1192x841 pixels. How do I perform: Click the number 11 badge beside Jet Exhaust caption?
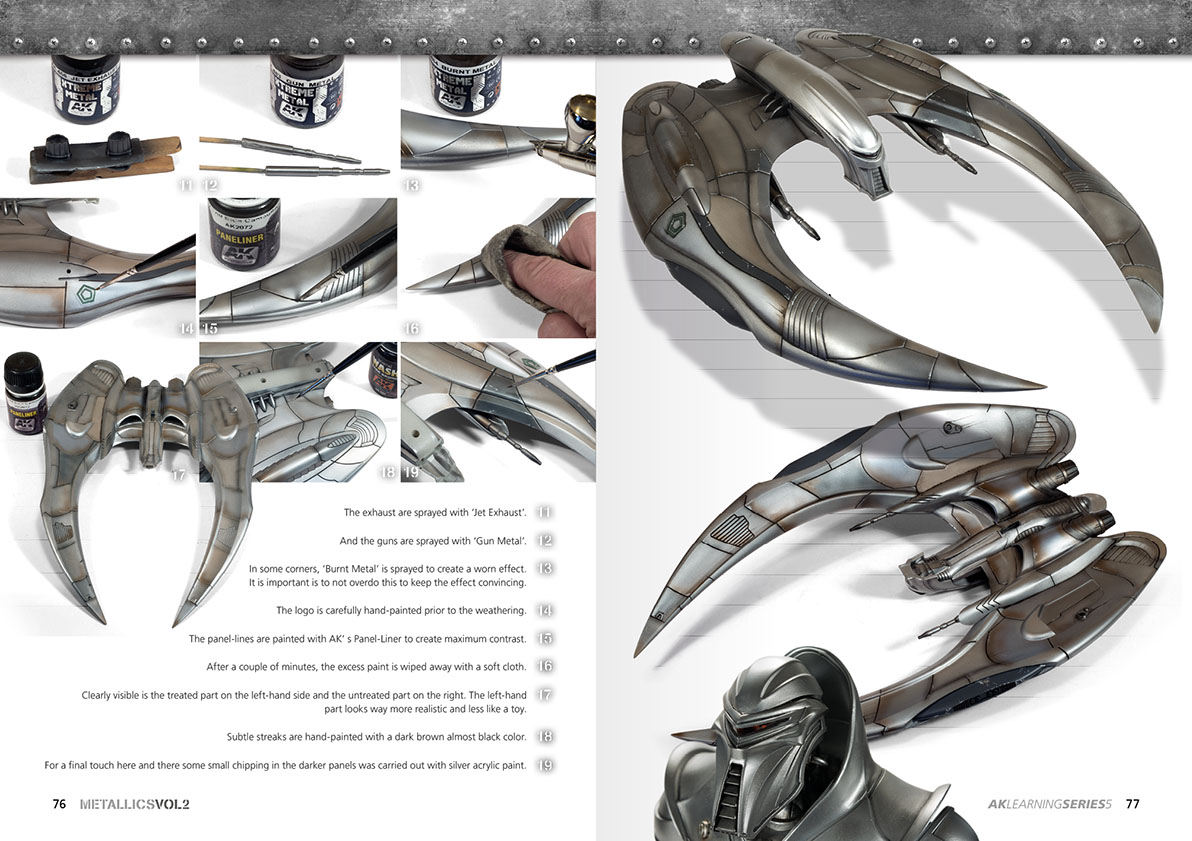545,512
